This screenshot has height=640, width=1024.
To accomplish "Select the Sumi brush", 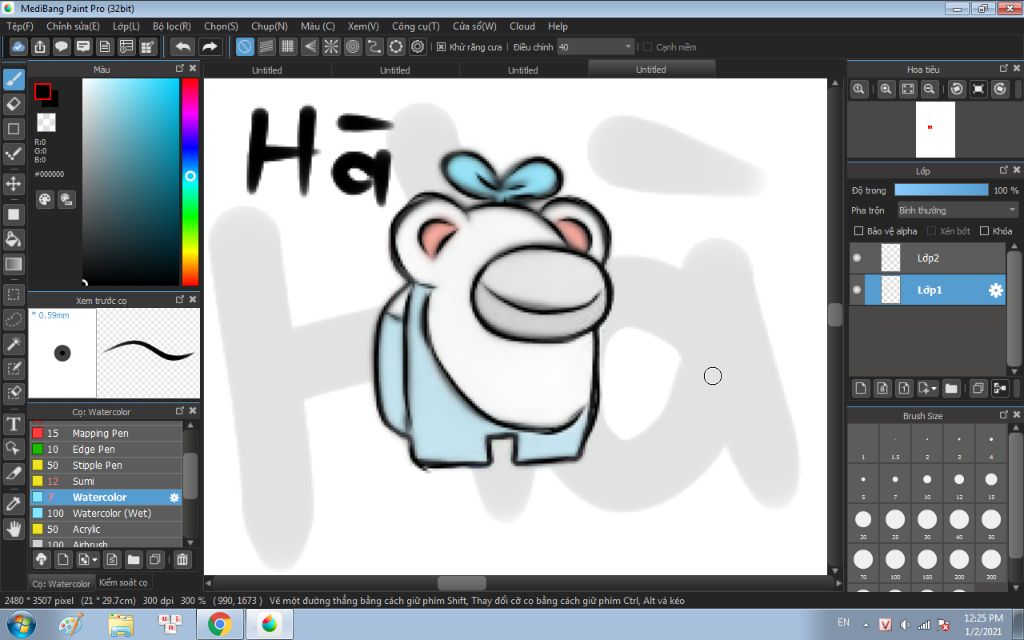I will [x=106, y=481].
